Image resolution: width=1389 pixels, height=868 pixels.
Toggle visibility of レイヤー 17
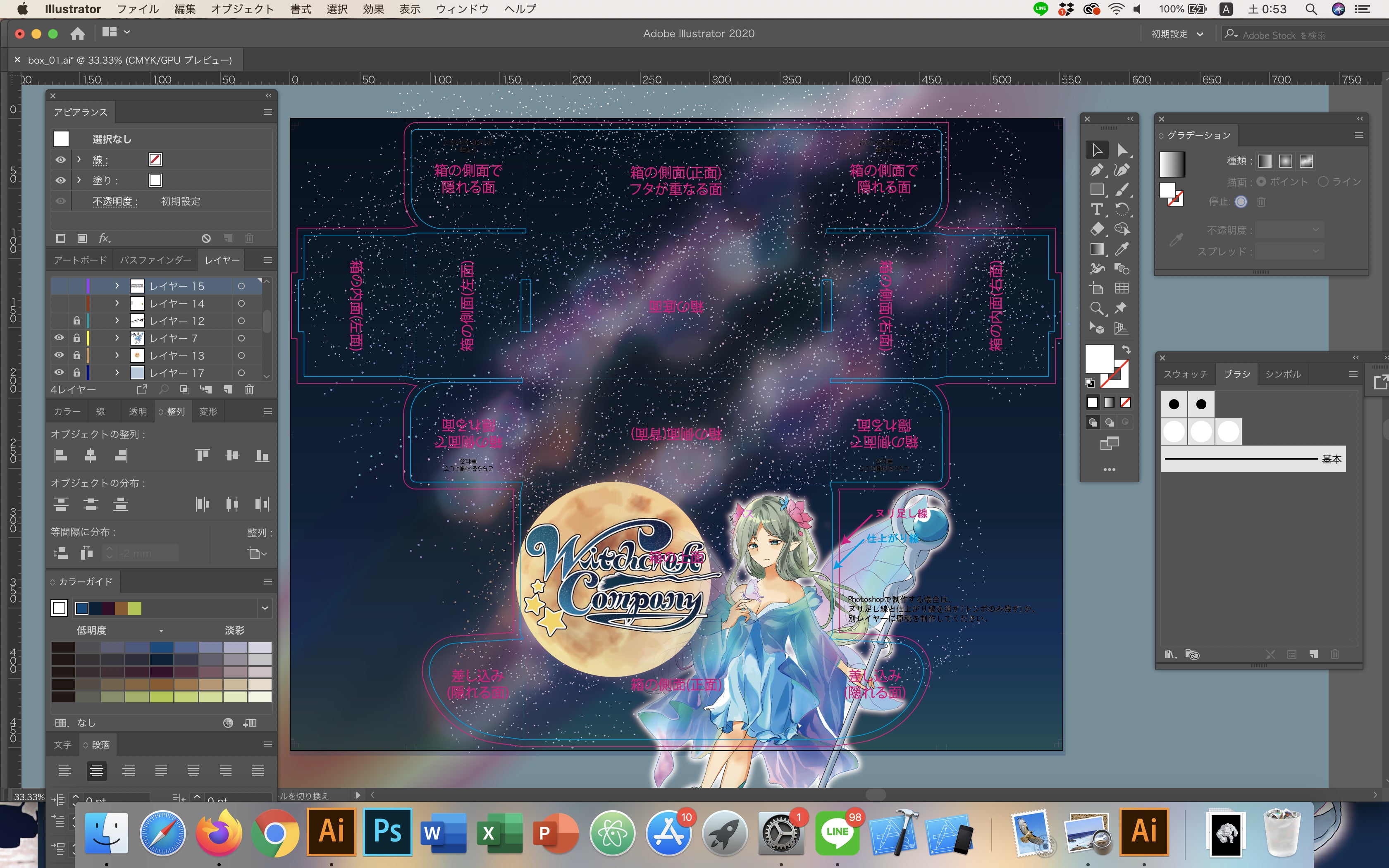click(x=59, y=372)
